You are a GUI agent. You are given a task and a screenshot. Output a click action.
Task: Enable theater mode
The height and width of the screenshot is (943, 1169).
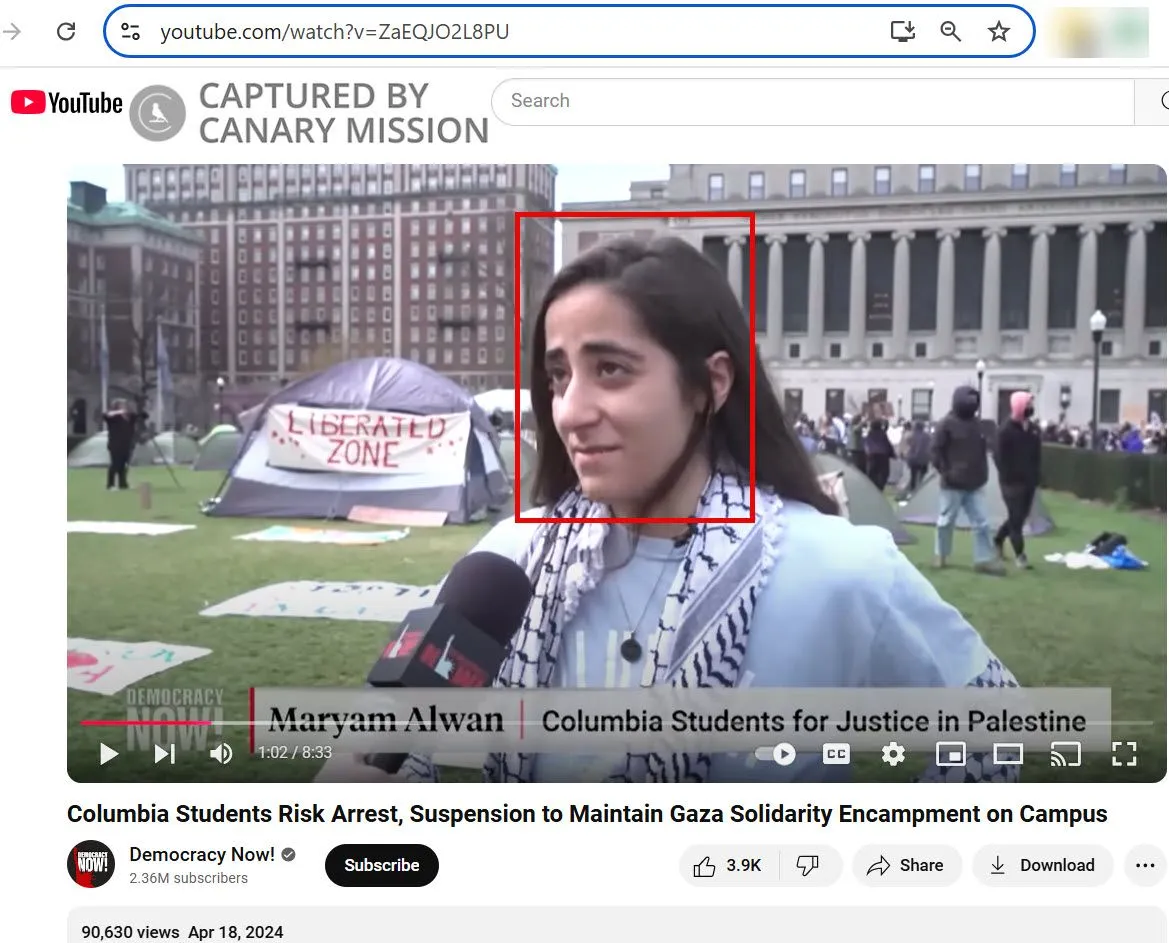point(1008,754)
